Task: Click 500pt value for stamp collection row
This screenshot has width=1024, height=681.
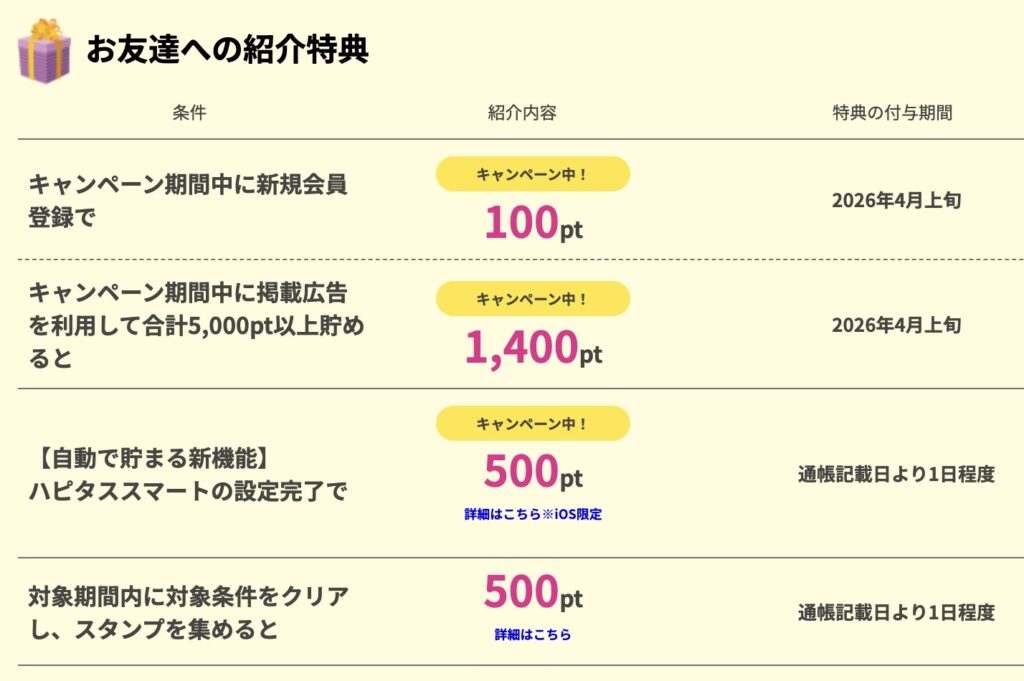Action: pos(532,594)
